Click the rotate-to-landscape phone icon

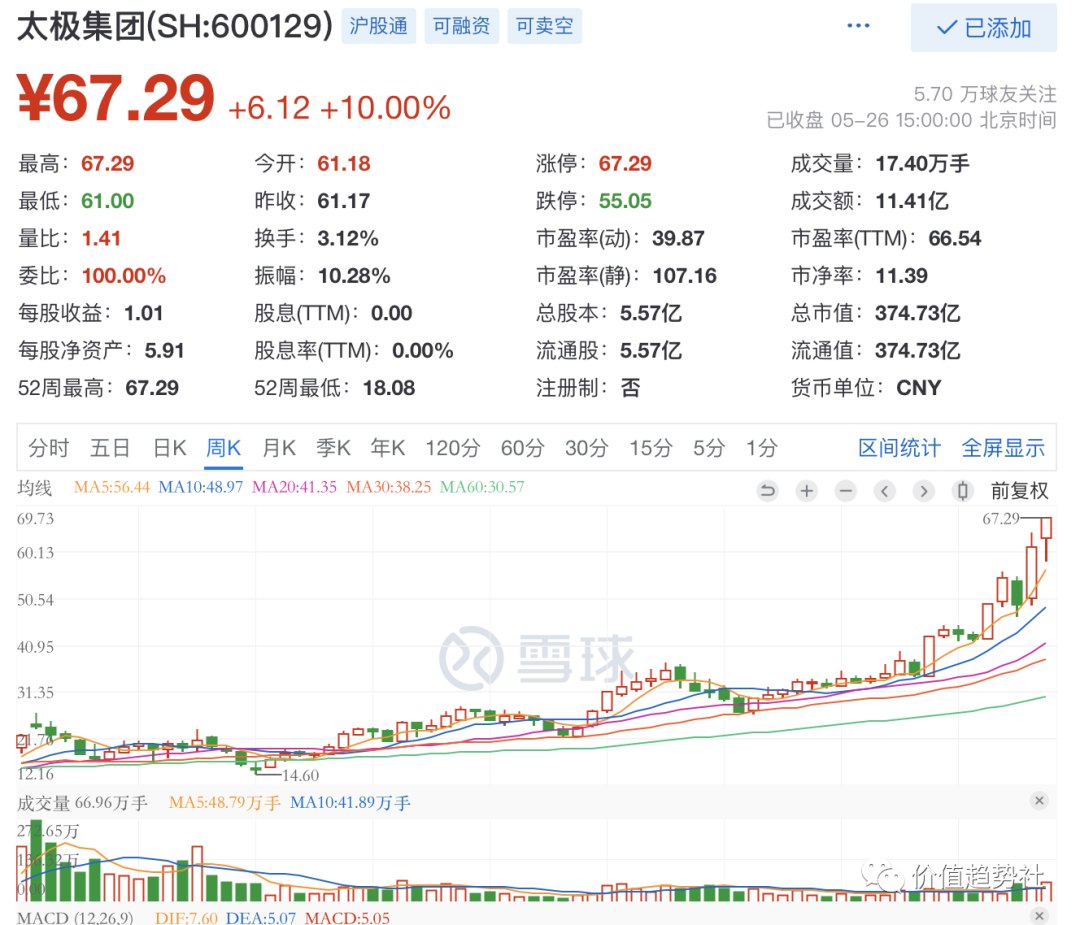tap(961, 491)
